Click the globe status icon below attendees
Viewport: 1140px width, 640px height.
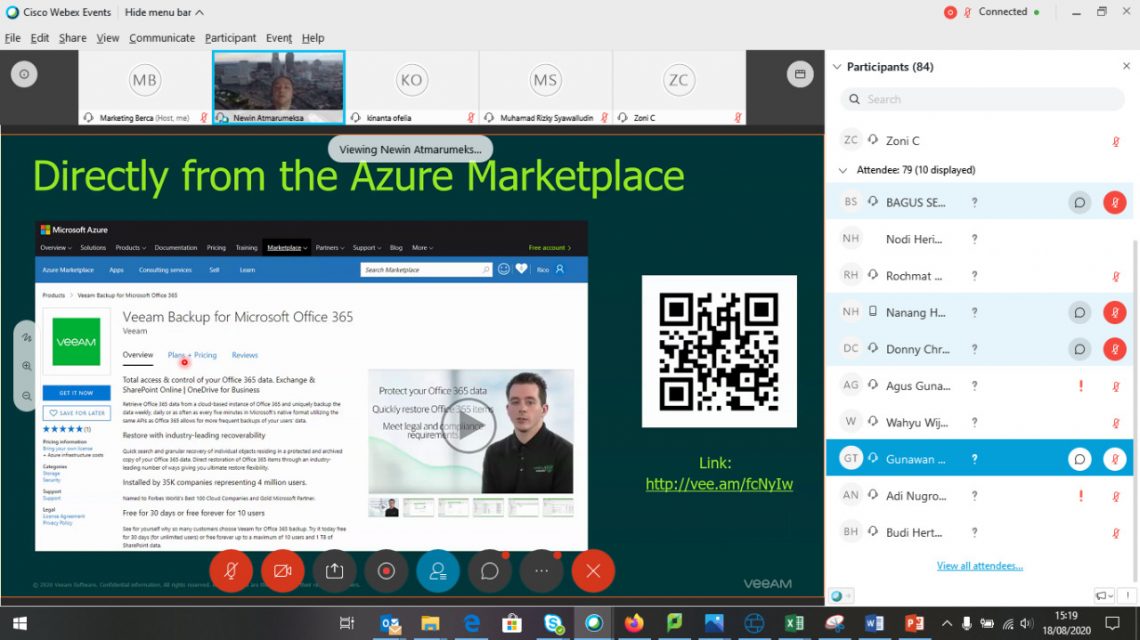(x=838, y=596)
